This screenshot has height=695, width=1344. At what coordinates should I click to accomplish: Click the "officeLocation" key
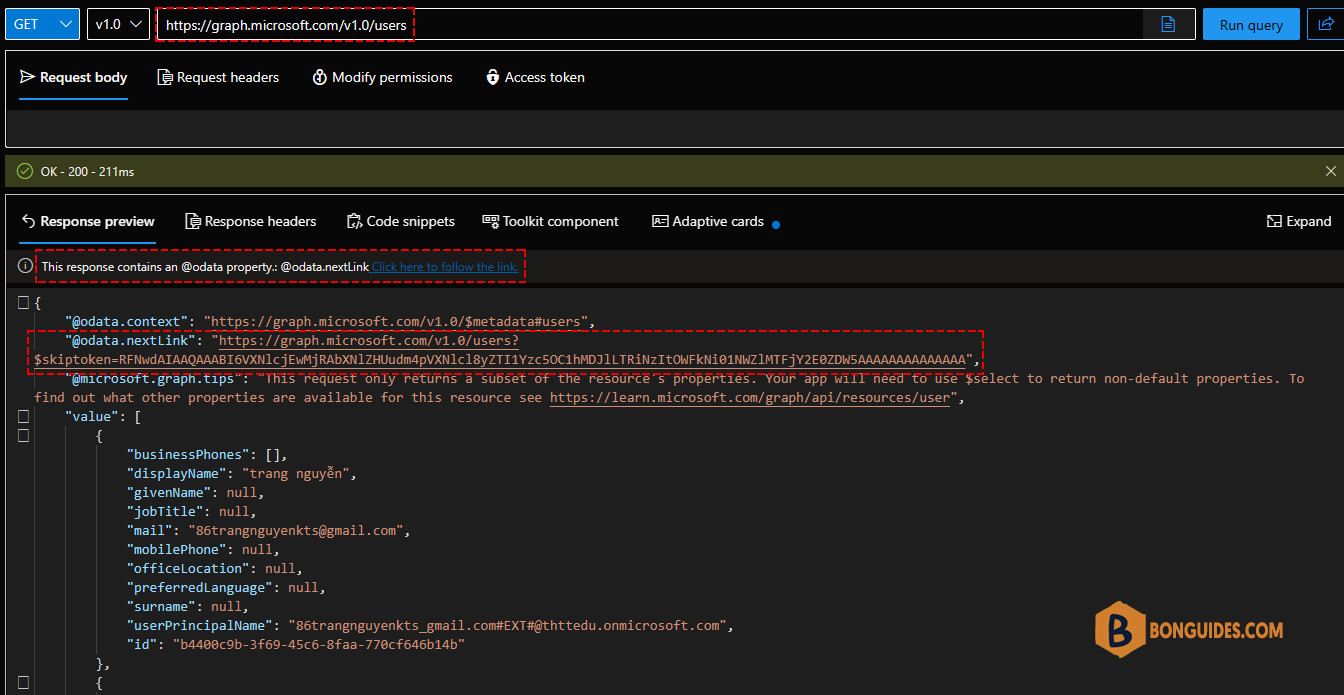(188, 568)
